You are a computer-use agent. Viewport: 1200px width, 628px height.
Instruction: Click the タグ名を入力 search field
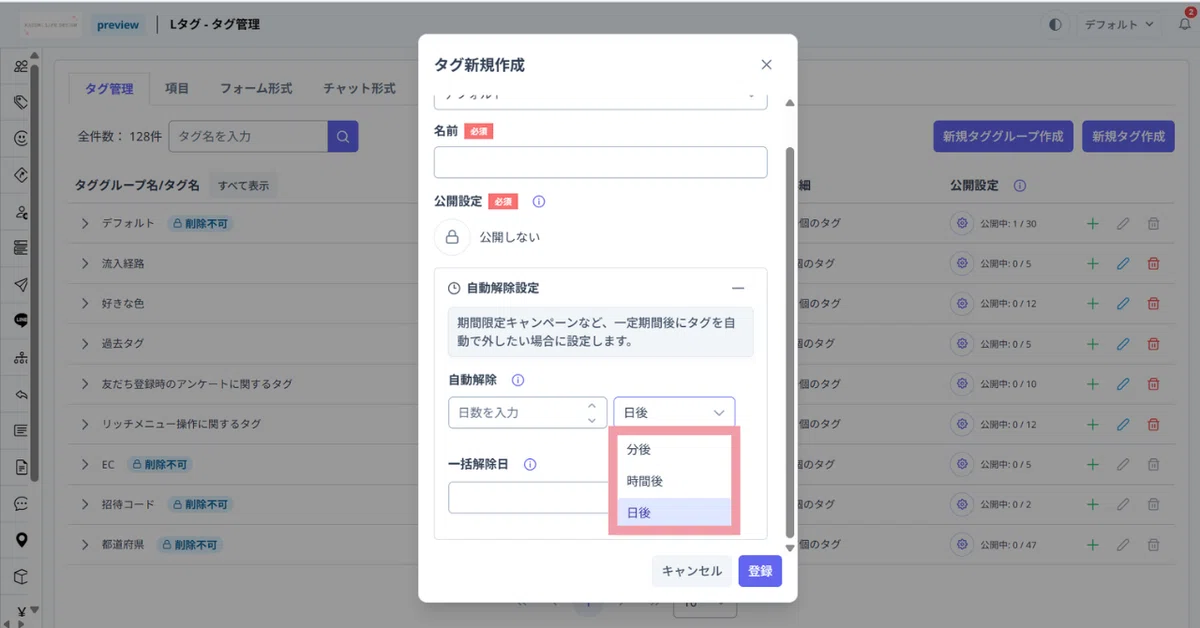(249, 136)
